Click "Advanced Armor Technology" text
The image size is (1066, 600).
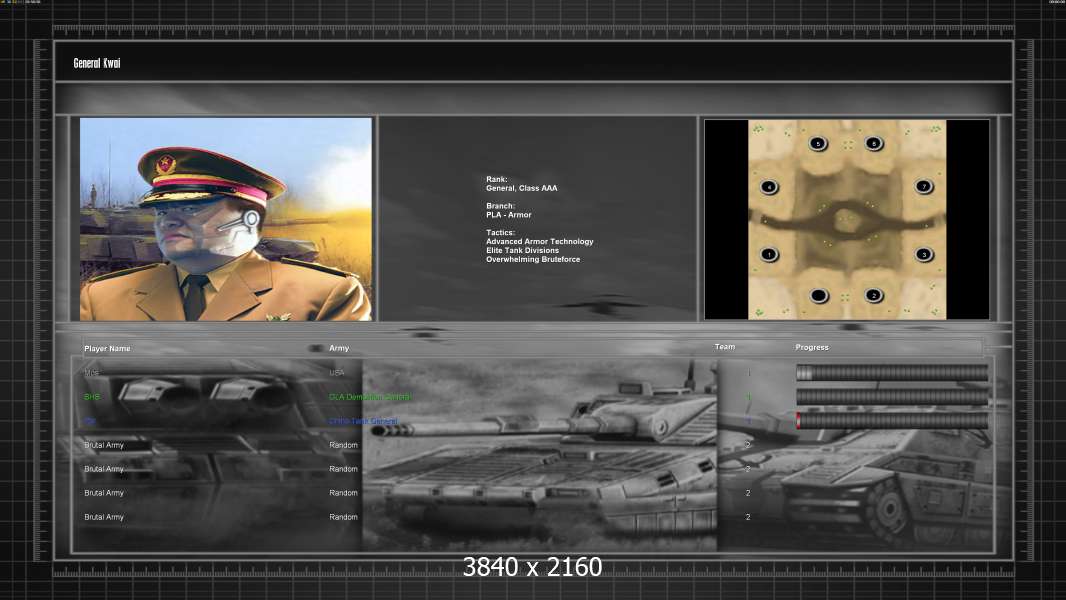(x=540, y=241)
